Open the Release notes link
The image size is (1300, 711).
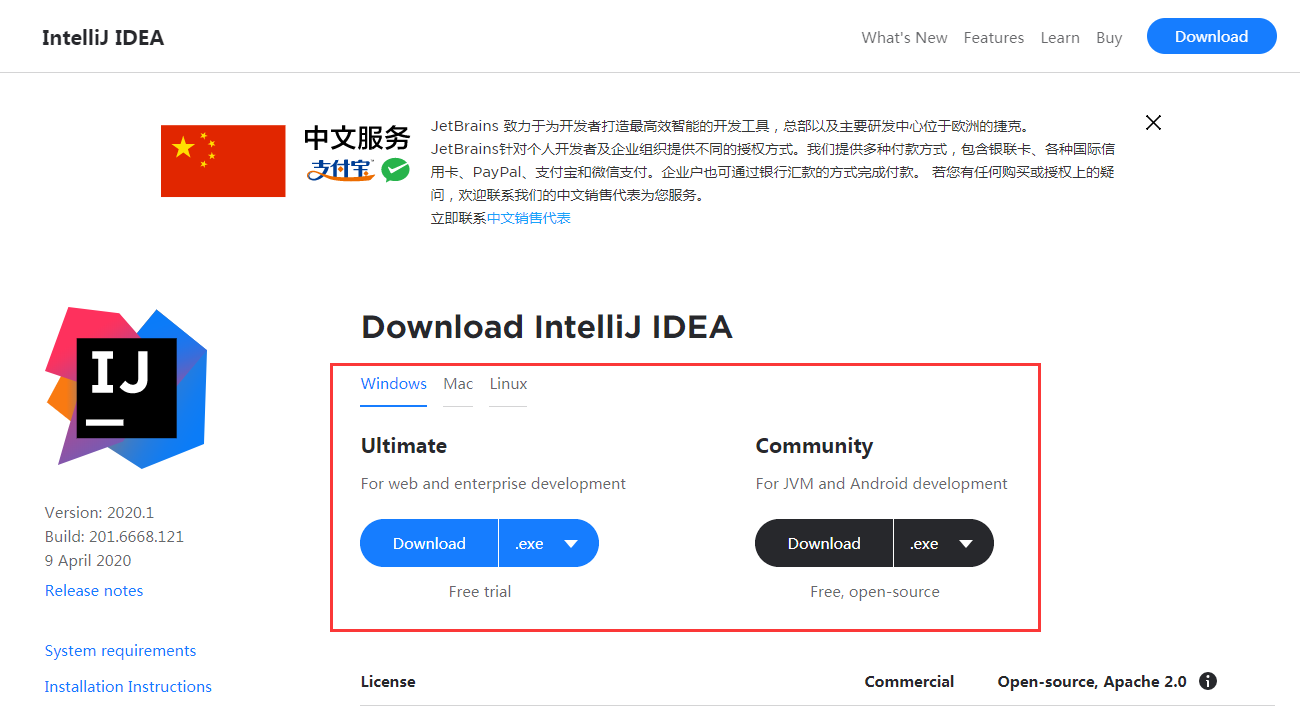(x=94, y=591)
